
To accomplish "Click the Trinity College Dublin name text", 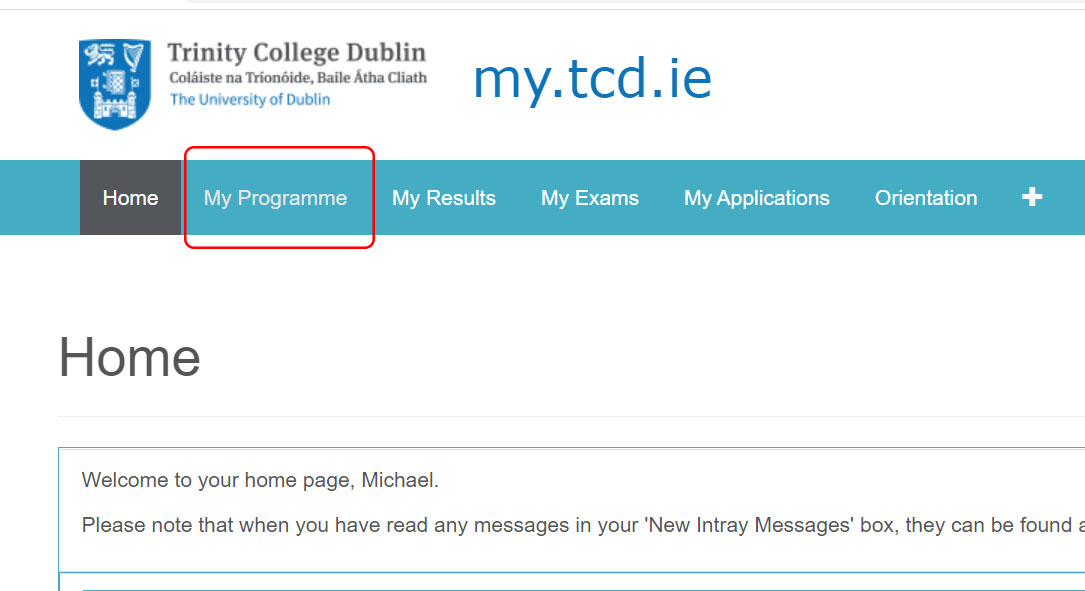I will (x=297, y=53).
